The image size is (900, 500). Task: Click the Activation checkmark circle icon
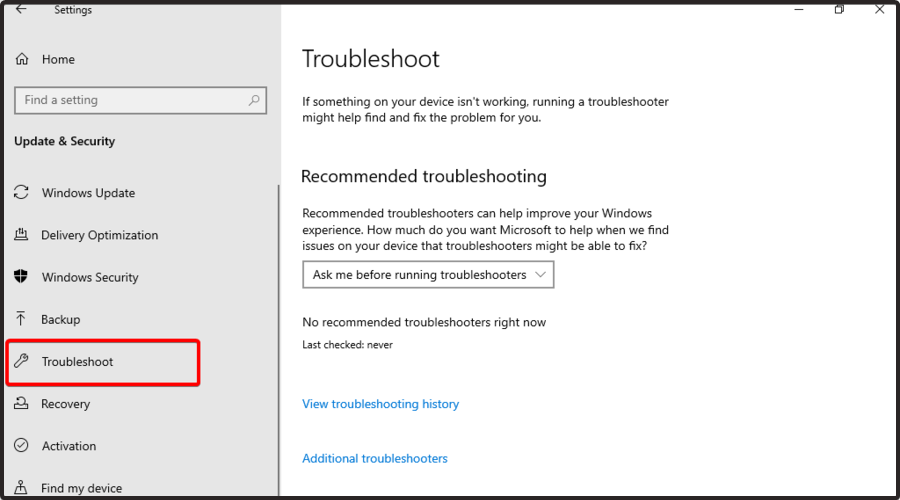[21, 445]
